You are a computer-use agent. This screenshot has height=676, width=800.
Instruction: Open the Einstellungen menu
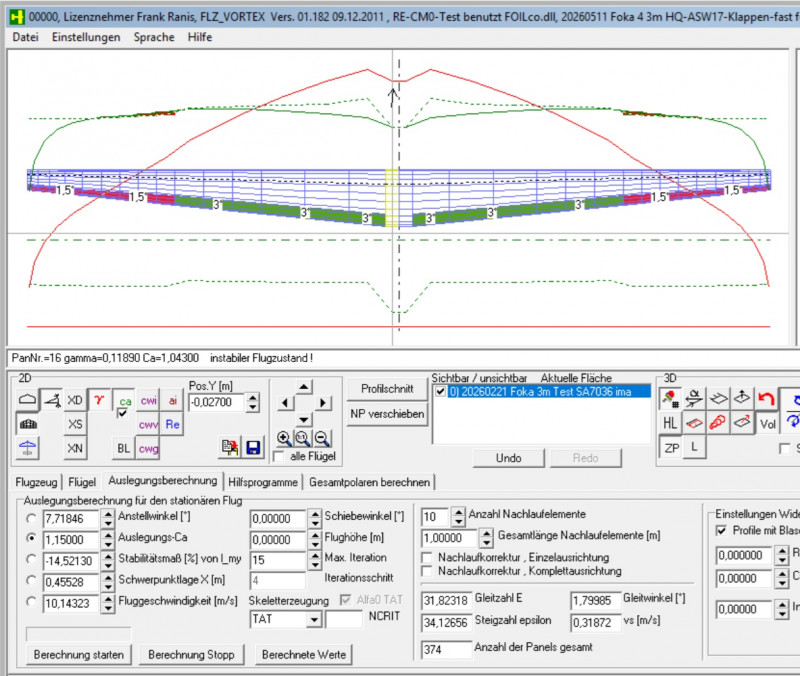point(86,37)
